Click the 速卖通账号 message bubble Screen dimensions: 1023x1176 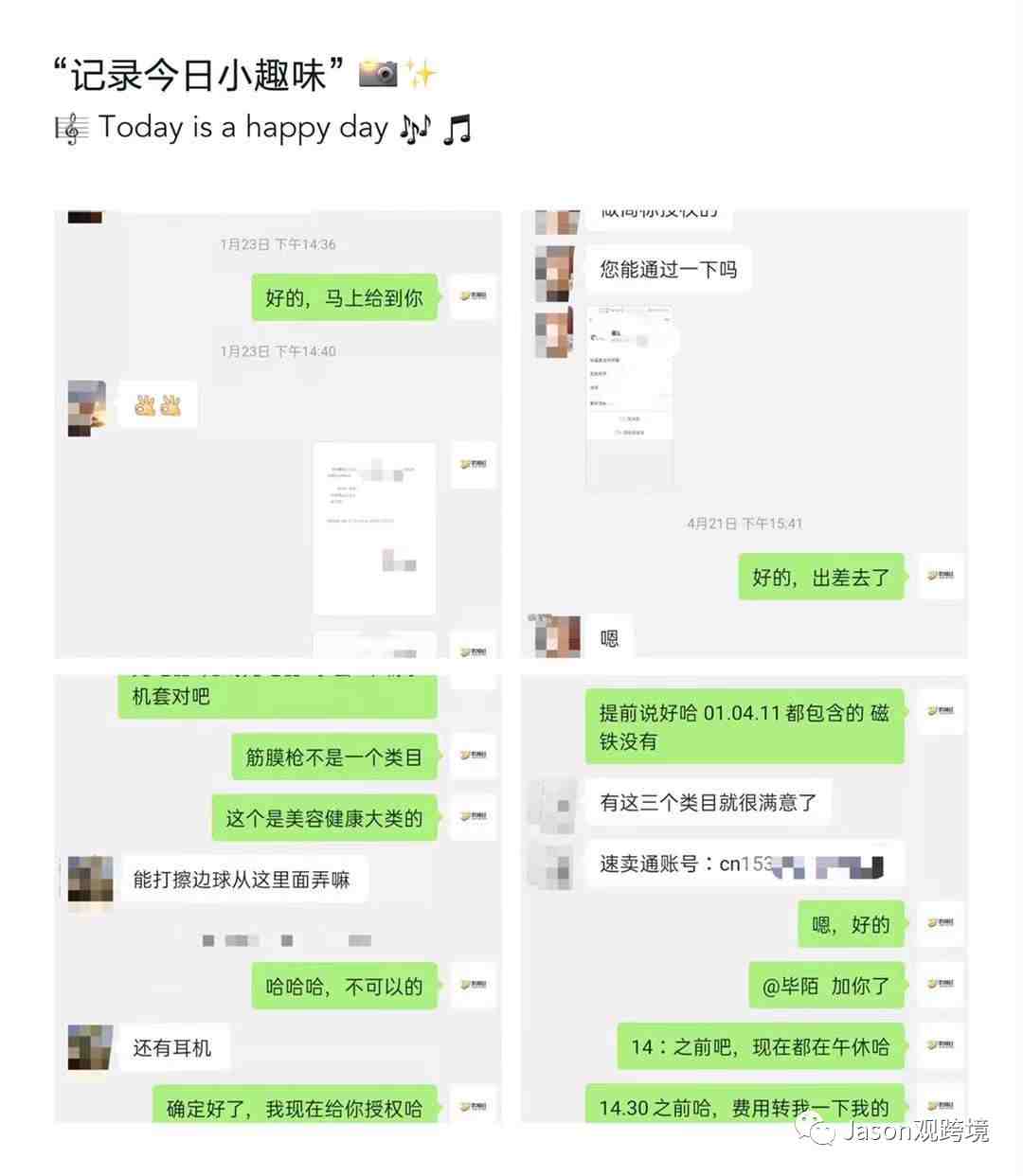tap(745, 864)
